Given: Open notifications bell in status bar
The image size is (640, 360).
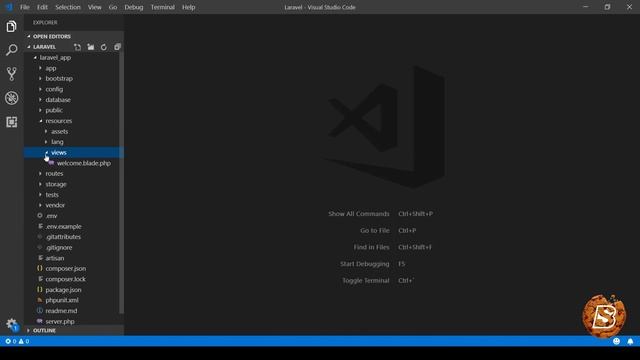Looking at the screenshot, I should (x=630, y=341).
